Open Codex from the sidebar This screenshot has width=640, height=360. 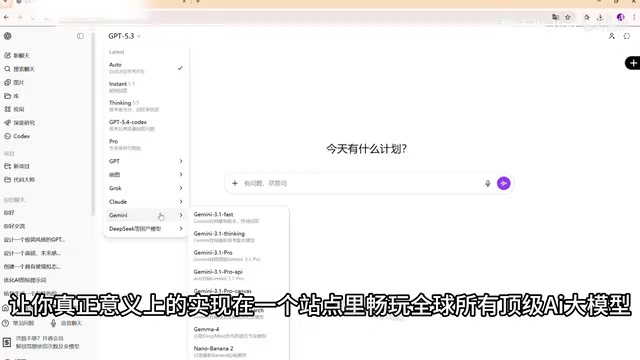tap(17, 136)
